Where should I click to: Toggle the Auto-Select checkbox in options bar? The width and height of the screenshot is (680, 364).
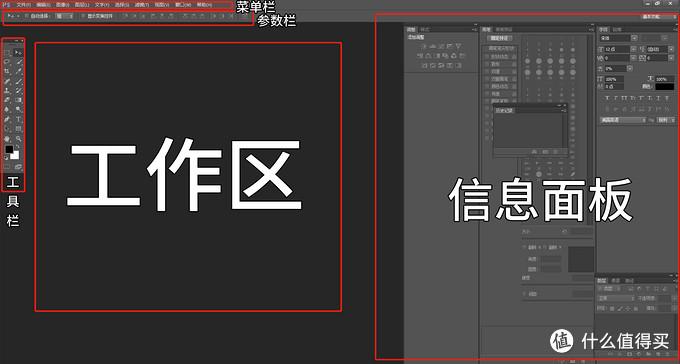[26, 16]
